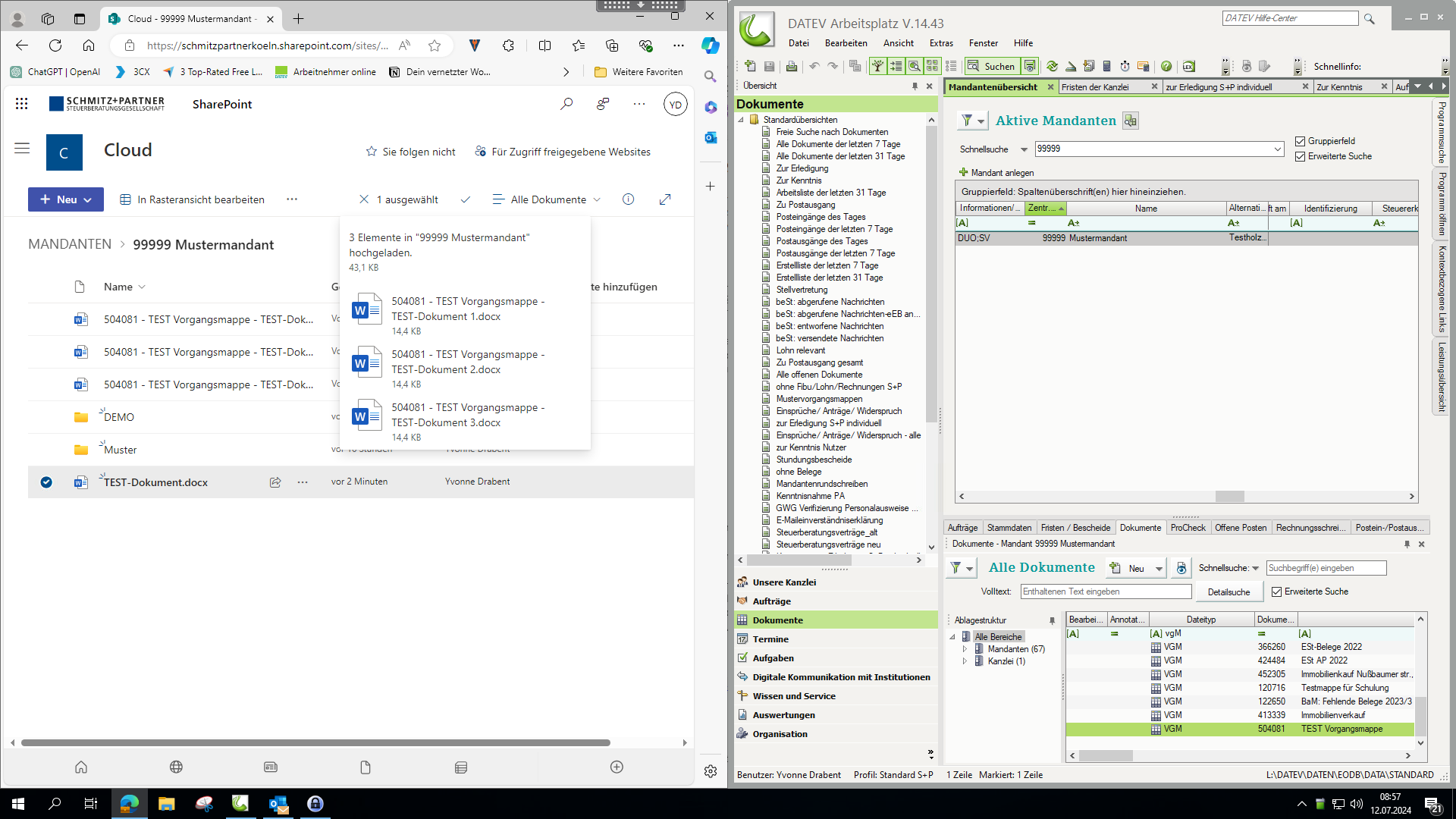The width and height of the screenshot is (1456, 819).
Task: Switch to the Stammdaten tab
Action: tap(1009, 528)
